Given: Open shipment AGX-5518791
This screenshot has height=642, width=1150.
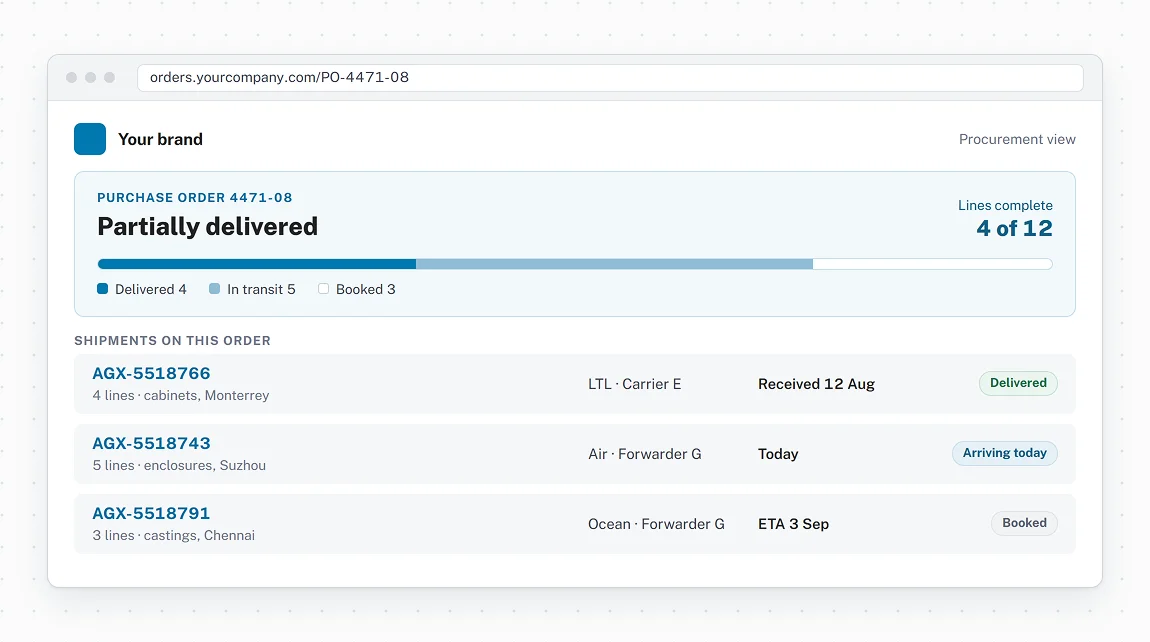Looking at the screenshot, I should [151, 514].
